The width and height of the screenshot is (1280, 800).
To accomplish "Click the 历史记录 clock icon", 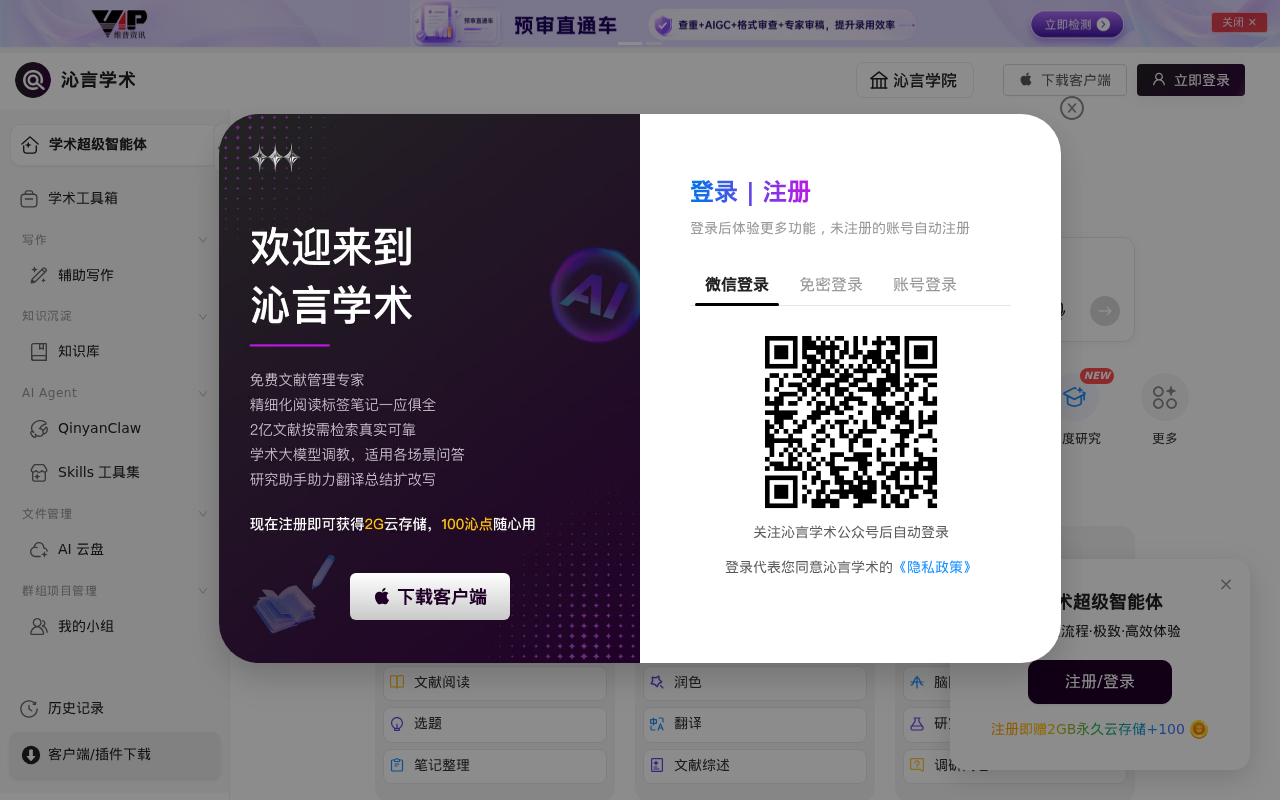I will [29, 708].
